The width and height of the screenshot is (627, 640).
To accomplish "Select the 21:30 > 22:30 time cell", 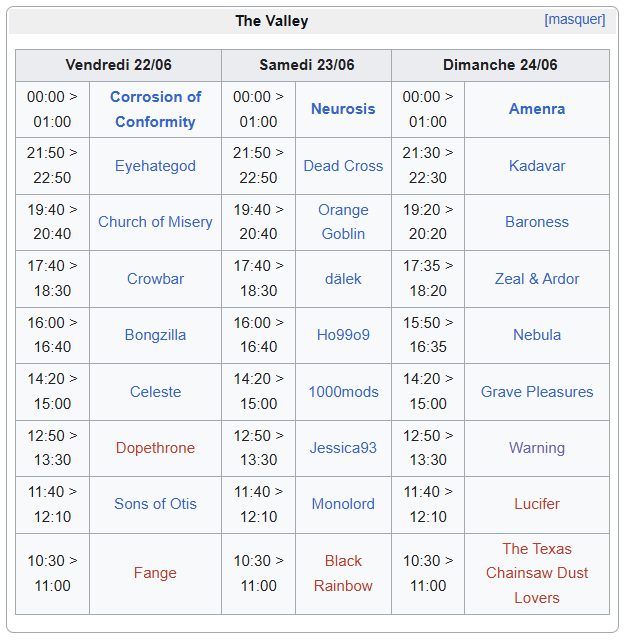I will pos(428,166).
